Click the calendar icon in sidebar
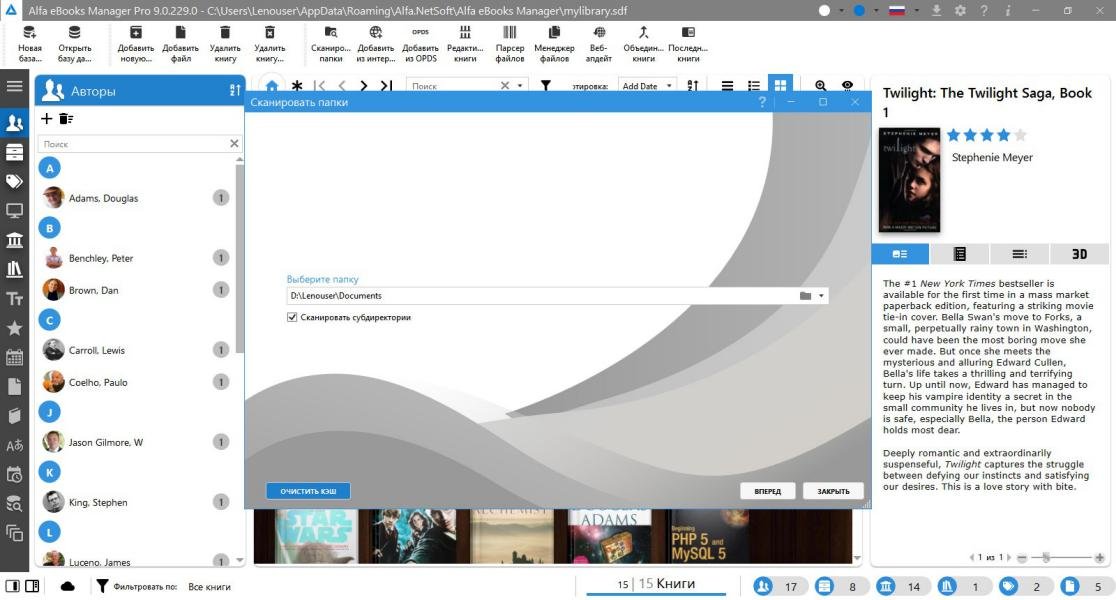This screenshot has height=600, width=1116. 14,357
